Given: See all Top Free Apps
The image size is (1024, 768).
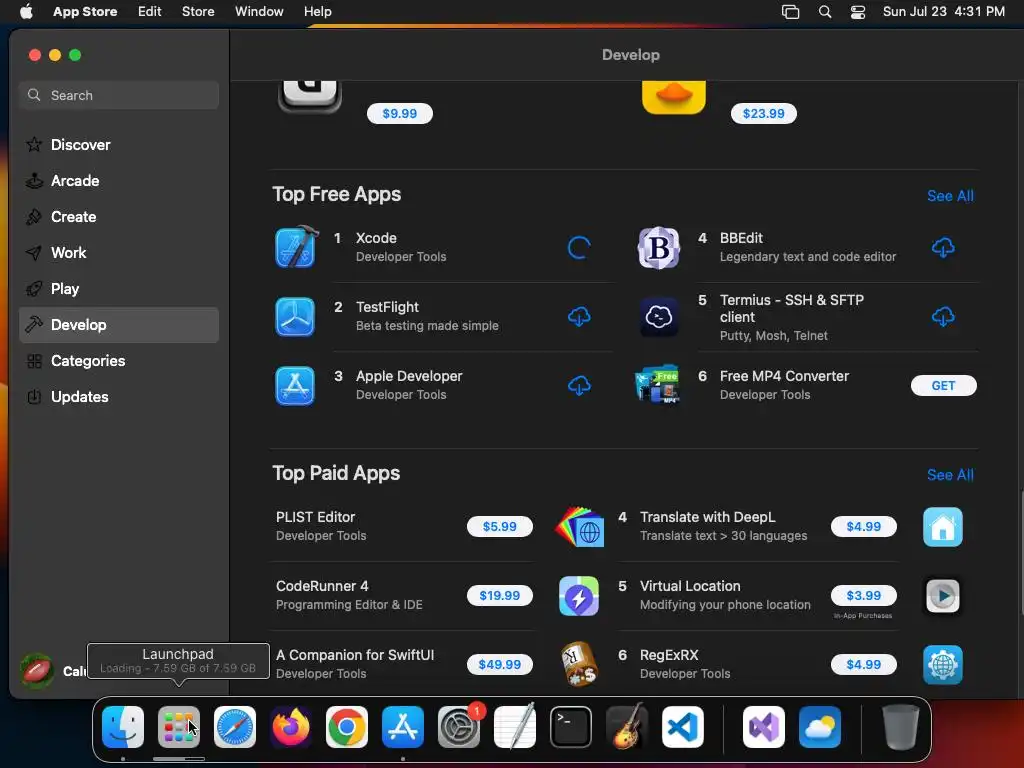Looking at the screenshot, I should tap(950, 196).
